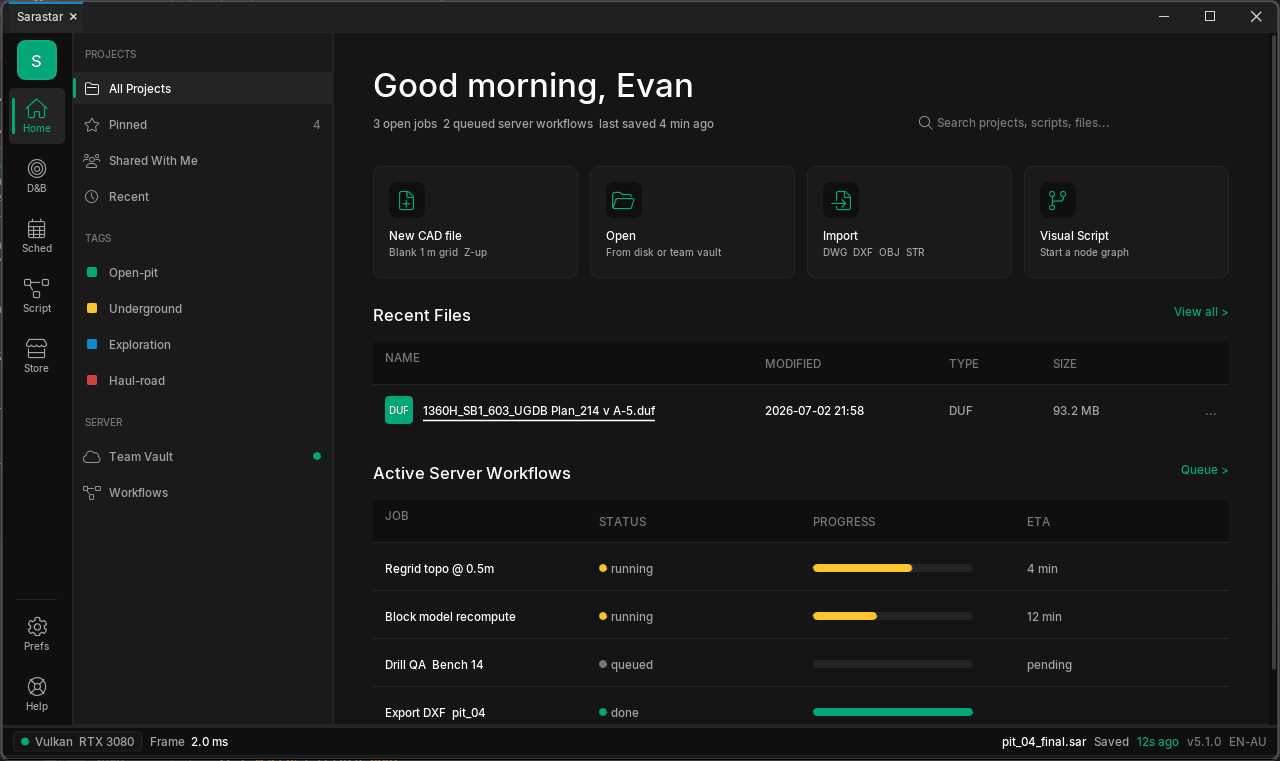
Task: Open the 1360H_SB1_603_UGDB Plan file link
Action: [539, 411]
